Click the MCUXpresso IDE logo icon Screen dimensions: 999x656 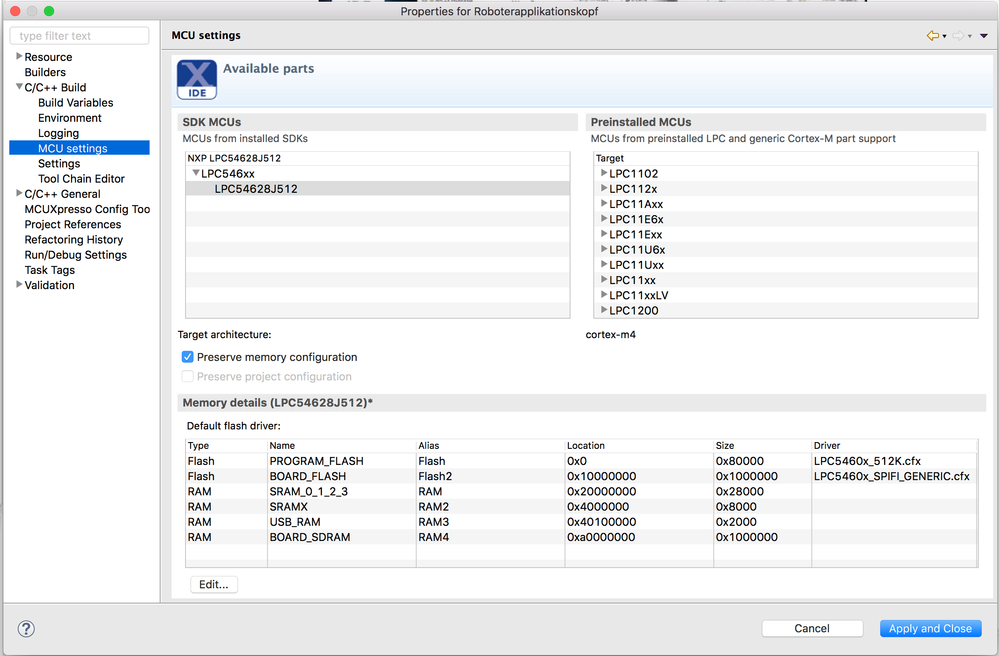pyautogui.click(x=196, y=80)
